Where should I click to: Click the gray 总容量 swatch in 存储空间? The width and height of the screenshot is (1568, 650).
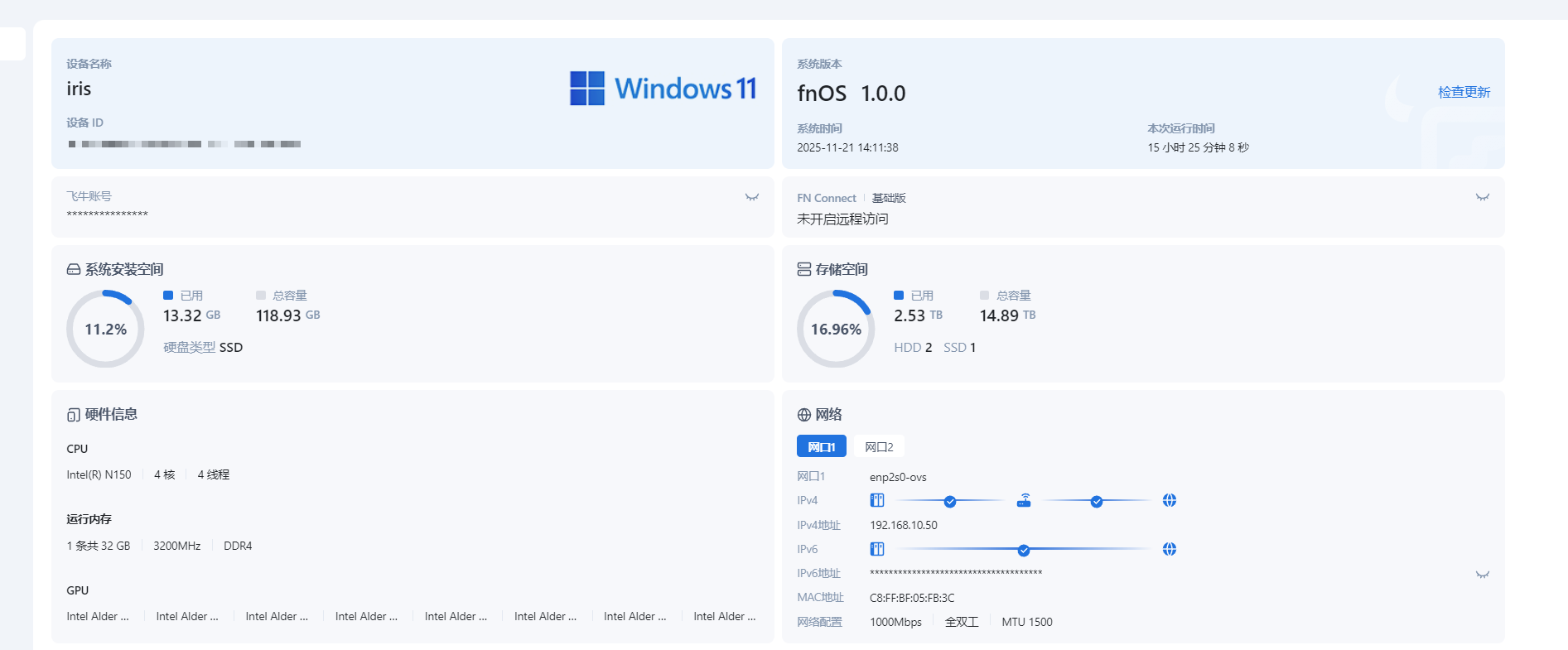point(985,296)
